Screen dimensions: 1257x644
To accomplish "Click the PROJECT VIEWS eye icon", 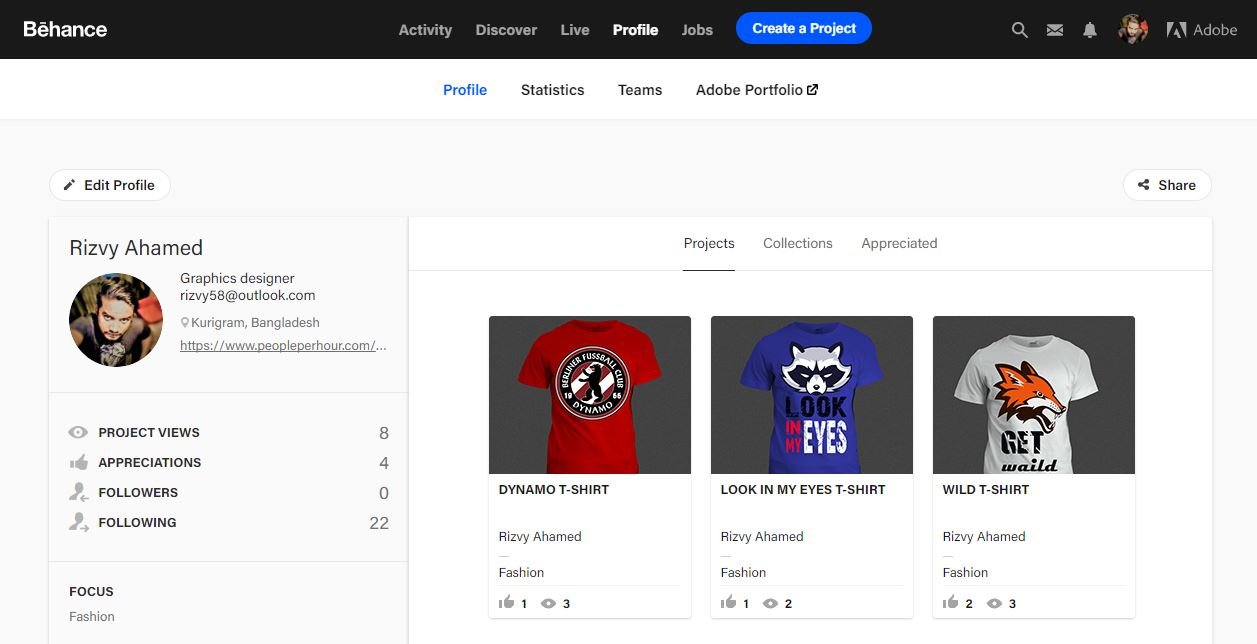I will pos(77,432).
